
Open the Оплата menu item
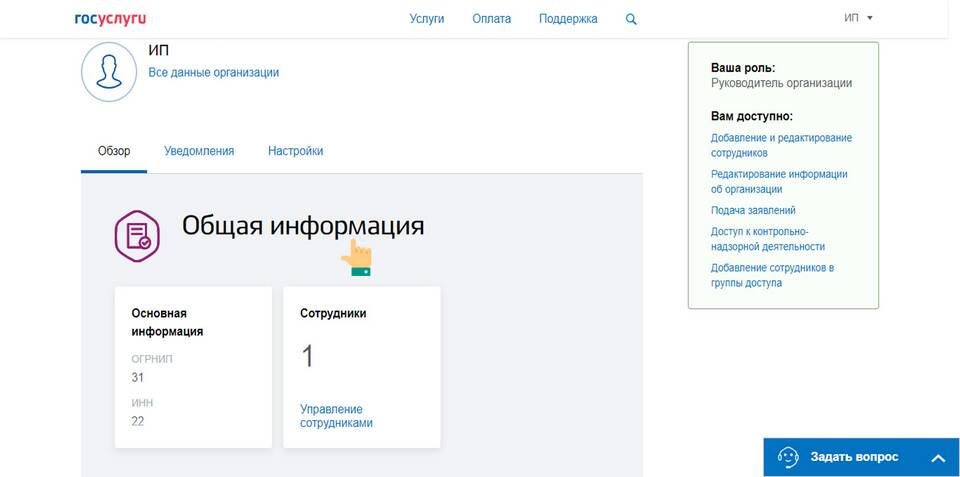(491, 19)
